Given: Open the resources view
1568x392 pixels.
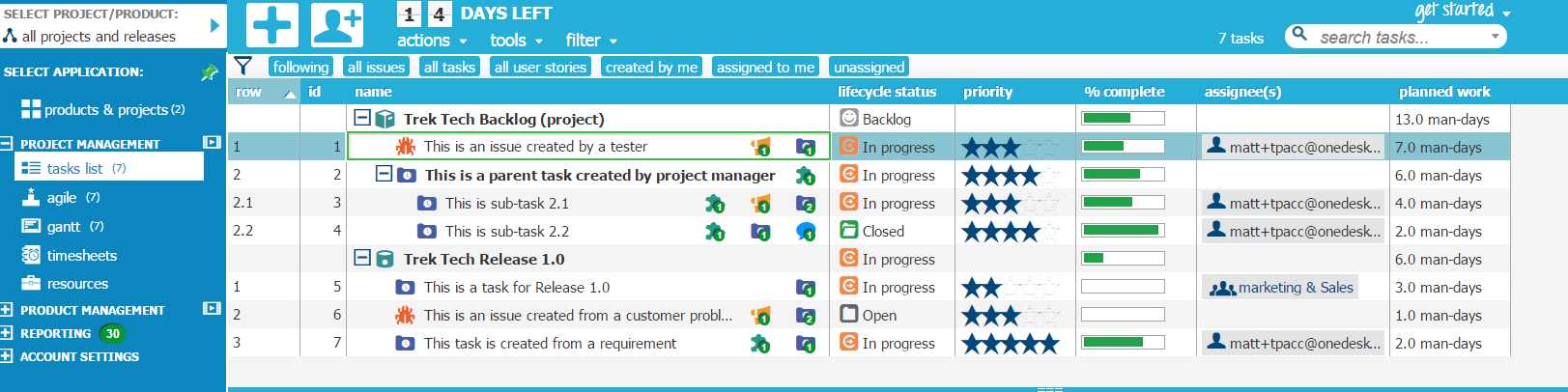Looking at the screenshot, I should pos(65,283).
